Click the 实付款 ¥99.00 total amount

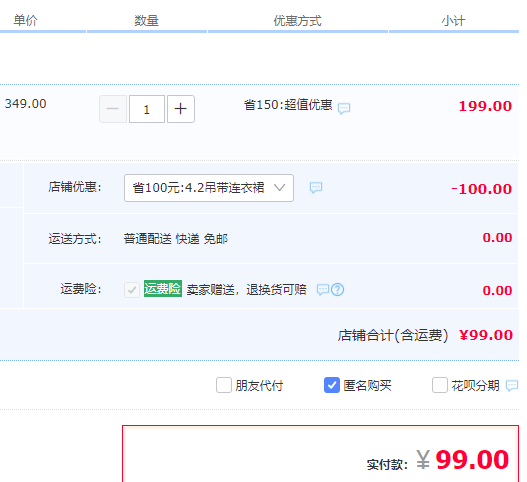coord(462,459)
